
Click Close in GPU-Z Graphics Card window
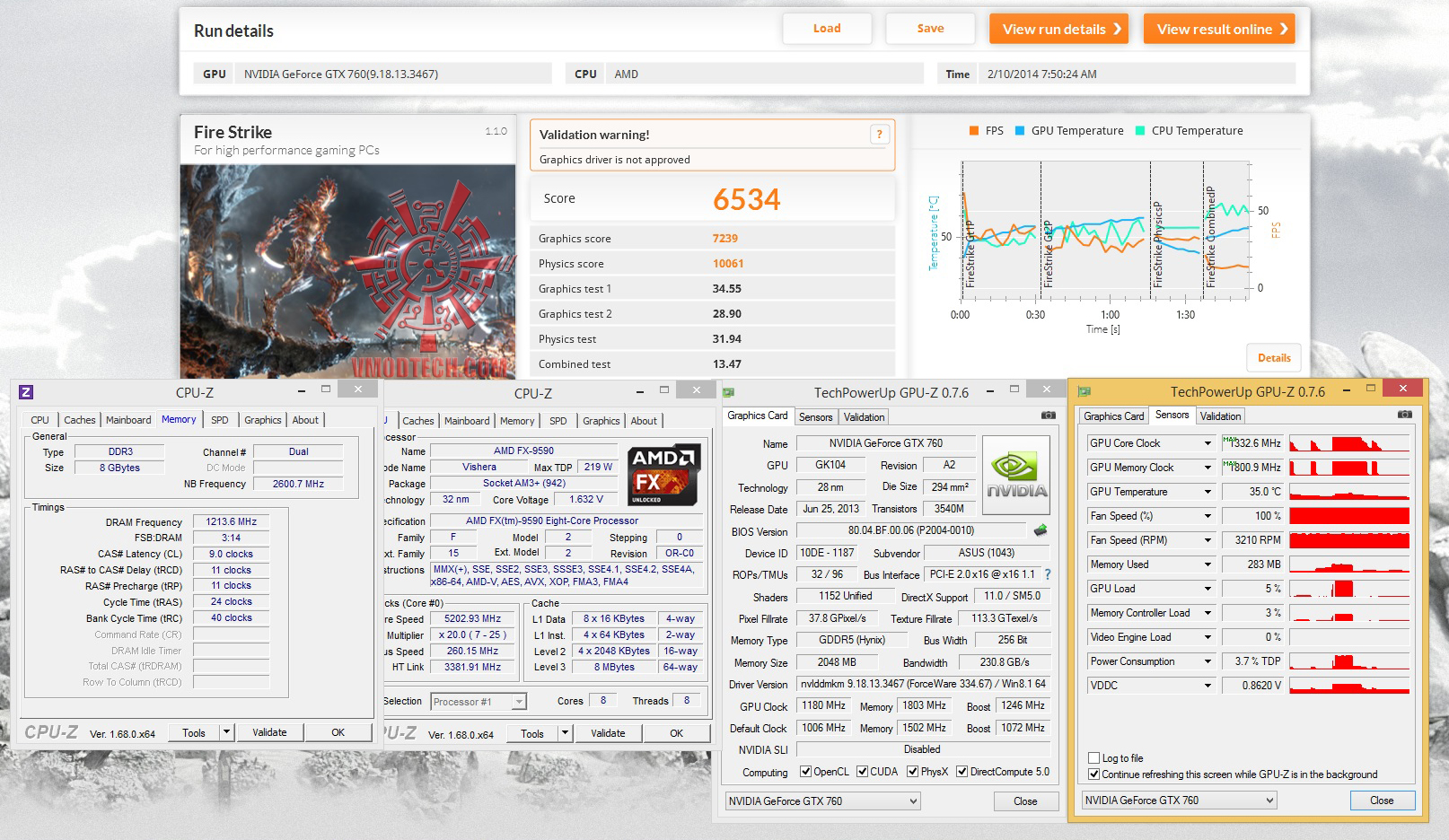(x=1025, y=801)
